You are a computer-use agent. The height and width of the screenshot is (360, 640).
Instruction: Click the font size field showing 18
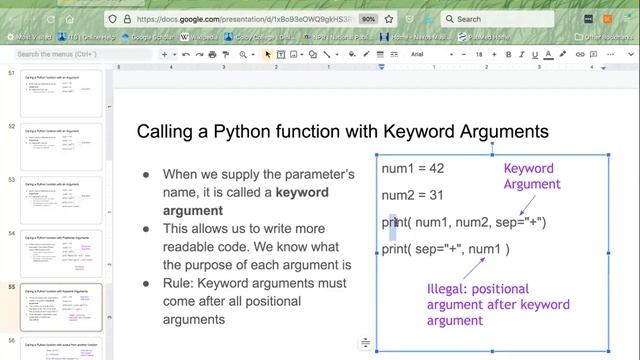[479, 54]
